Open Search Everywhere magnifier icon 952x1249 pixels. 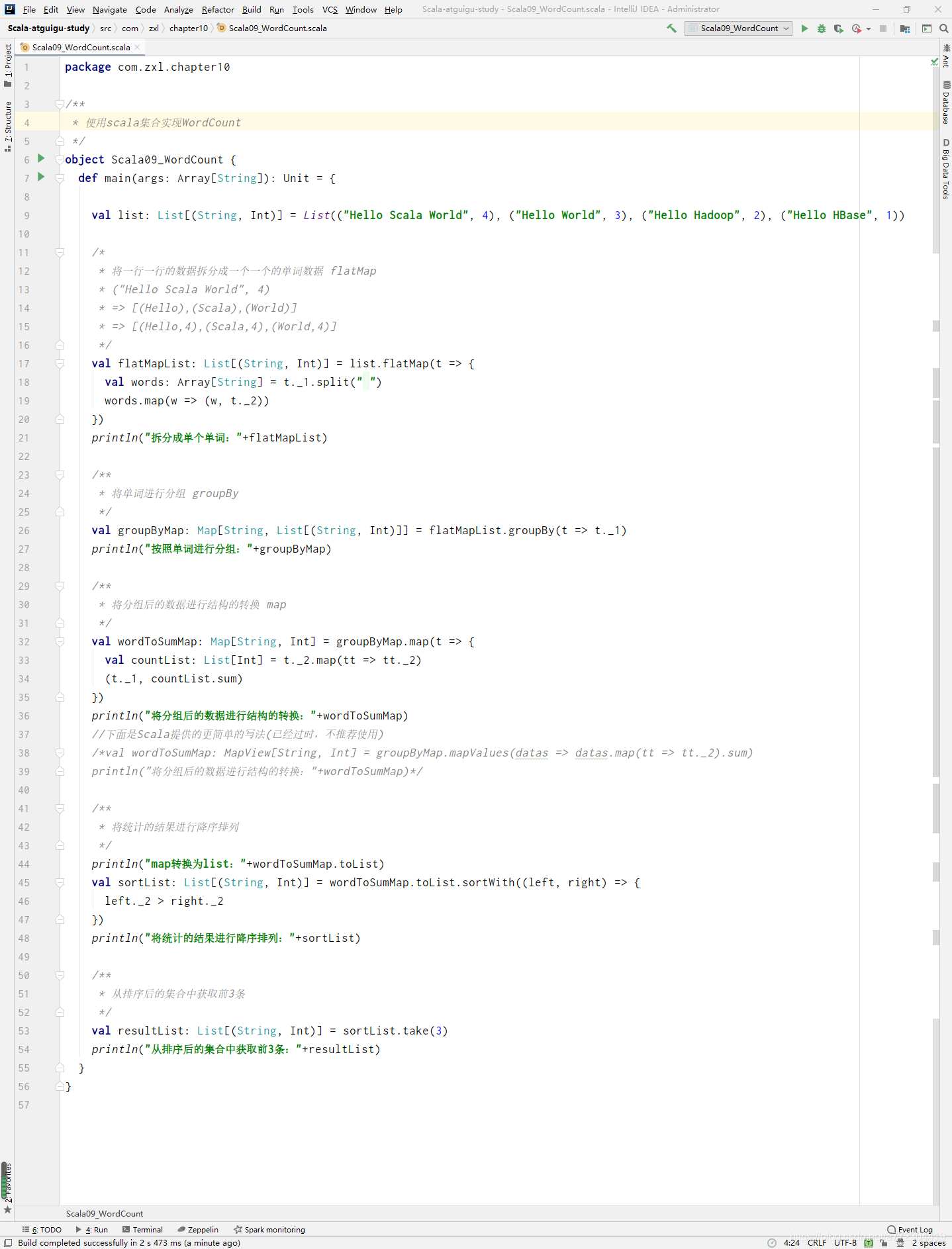pos(944,28)
